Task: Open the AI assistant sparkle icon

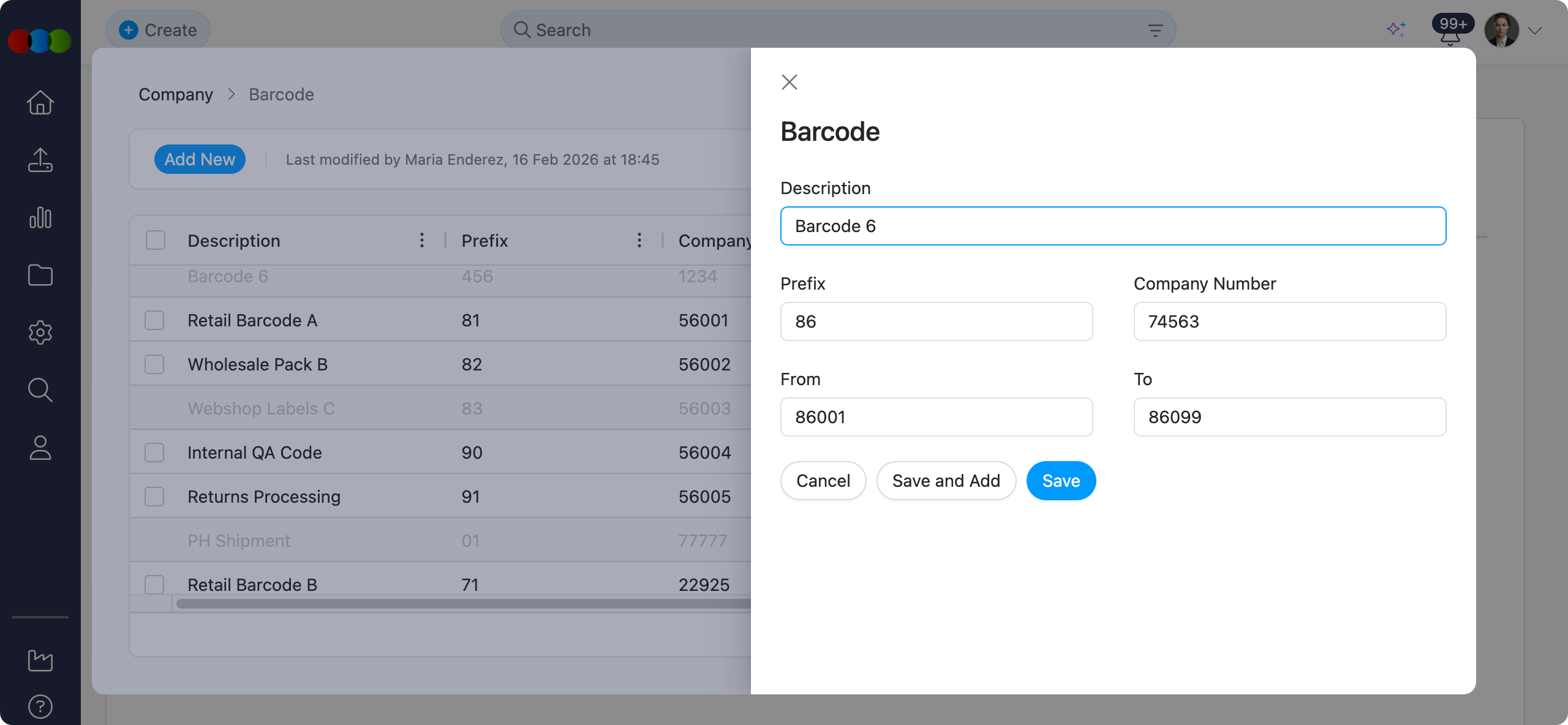Action: [1397, 29]
